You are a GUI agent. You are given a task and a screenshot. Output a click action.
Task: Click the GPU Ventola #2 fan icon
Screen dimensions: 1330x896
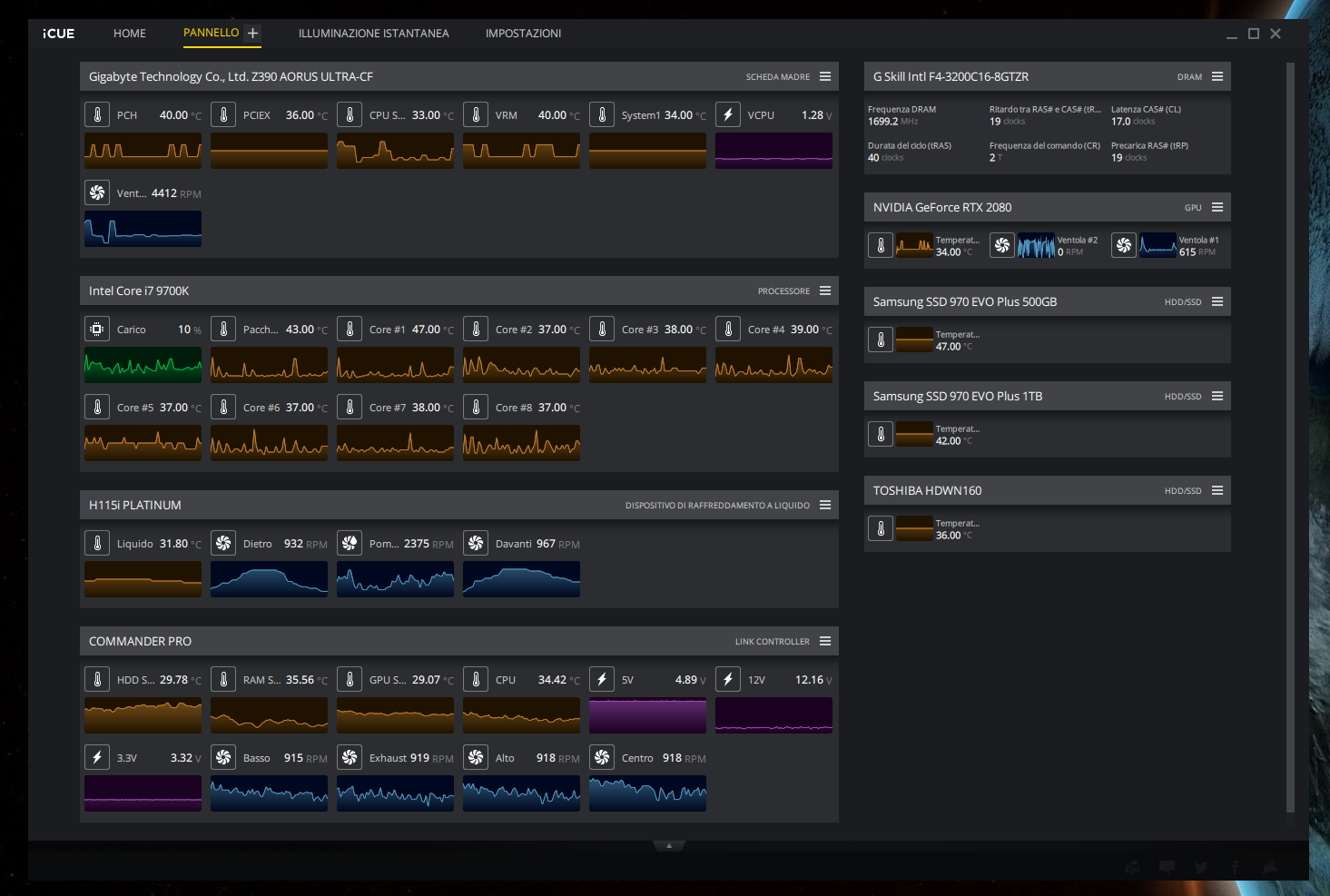1002,245
